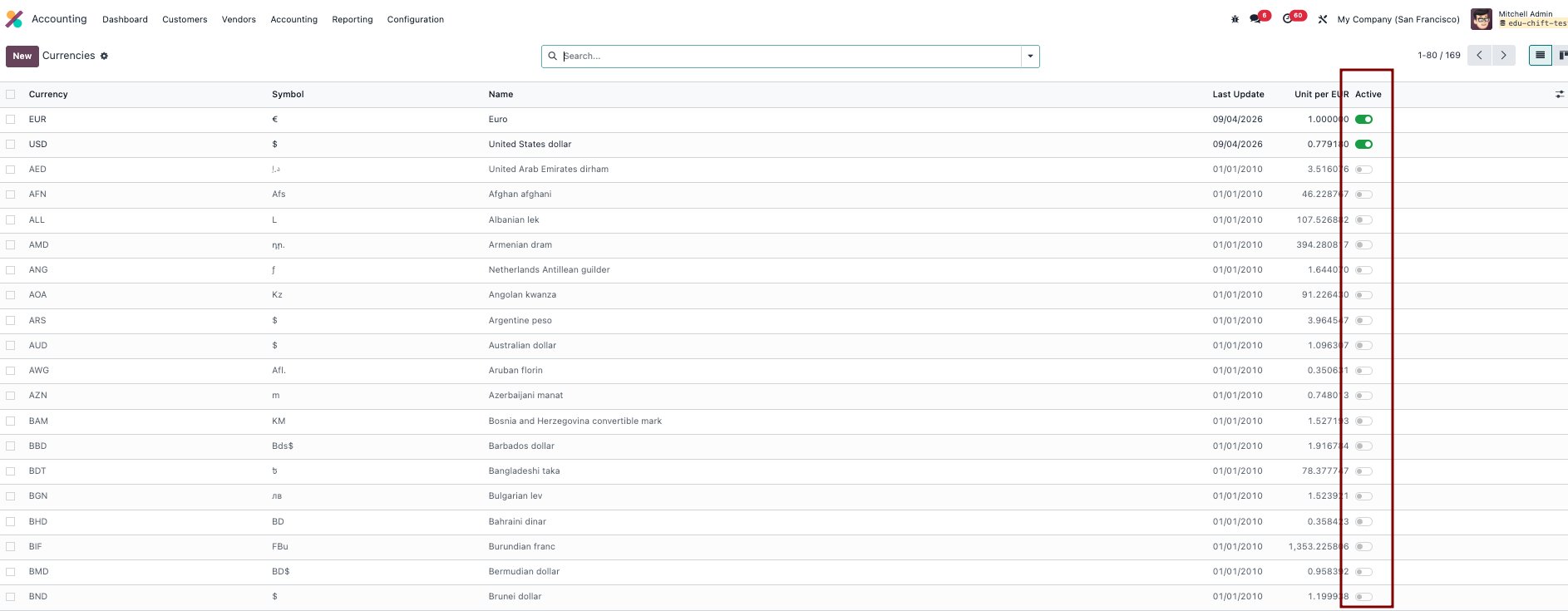The height and width of the screenshot is (611, 1568).
Task: Open the conversations chat icon
Action: pyautogui.click(x=1255, y=18)
